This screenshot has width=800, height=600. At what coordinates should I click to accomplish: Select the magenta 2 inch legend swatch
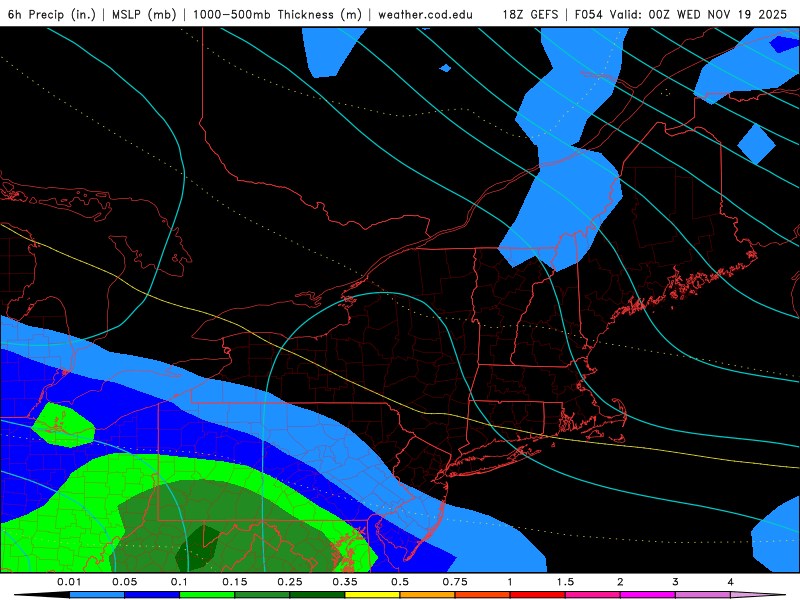click(648, 595)
